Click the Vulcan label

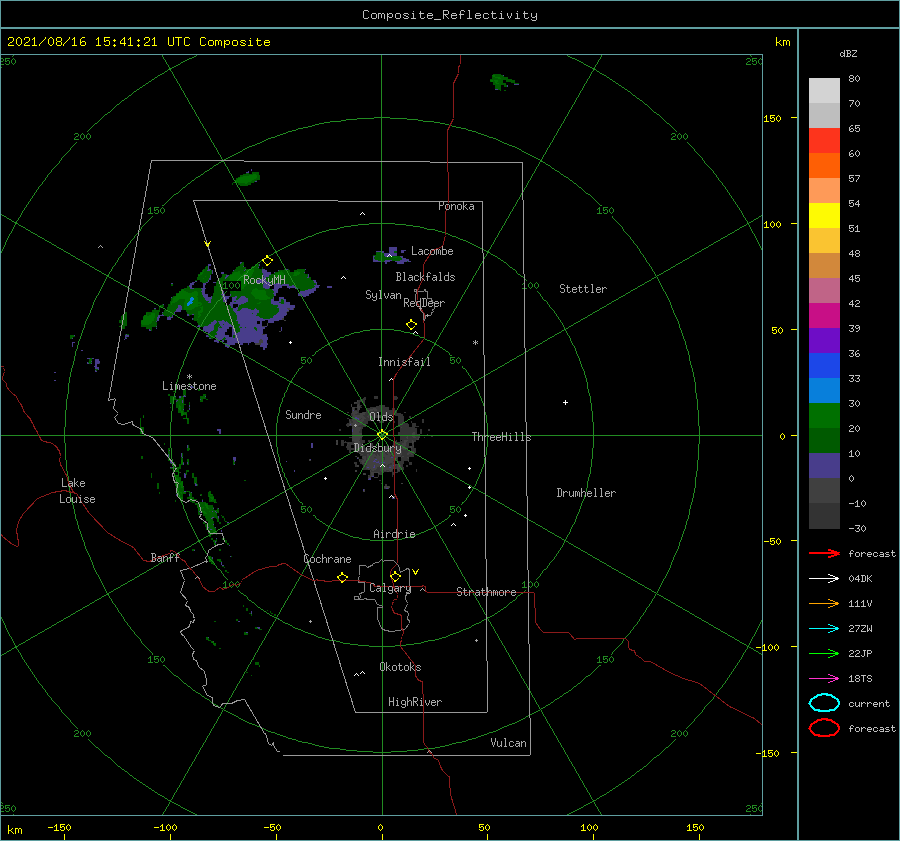point(508,743)
